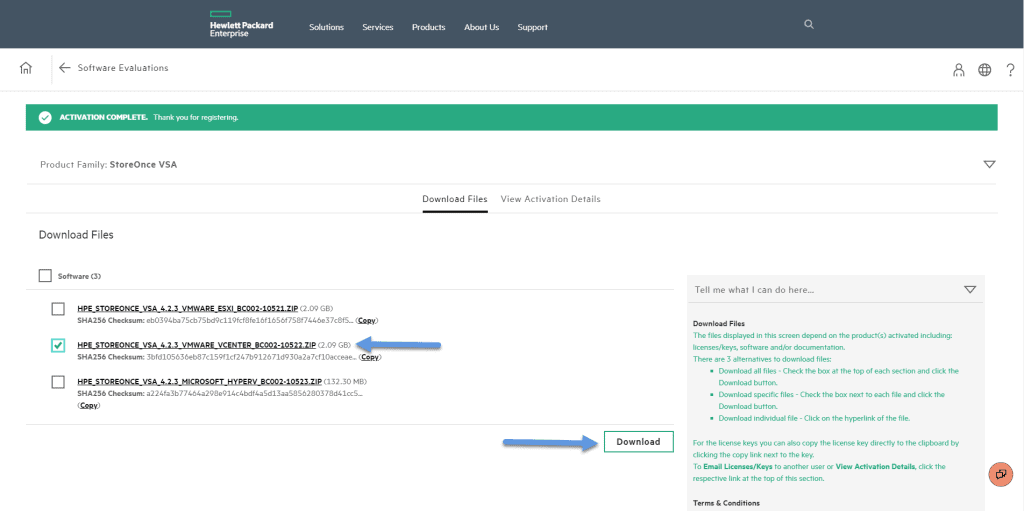Open the HPE_STOREONCE MICROSOFT_HYPERV zip link

tap(200, 381)
